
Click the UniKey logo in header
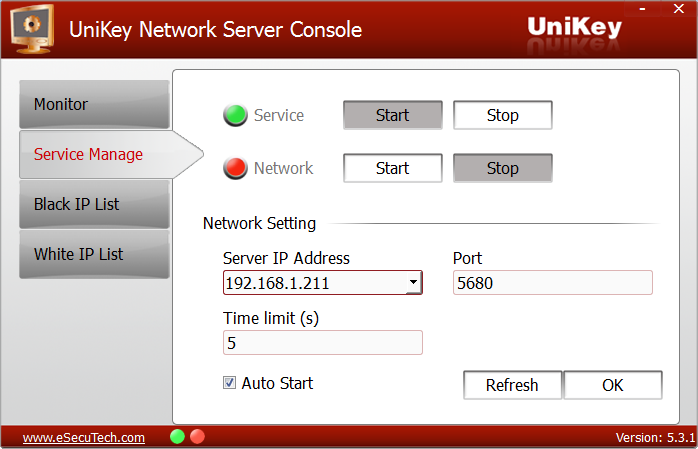pos(574,28)
